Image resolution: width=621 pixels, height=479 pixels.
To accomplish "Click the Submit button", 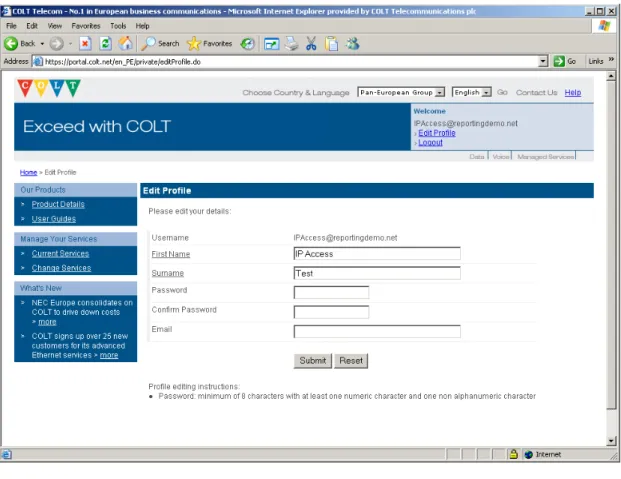I will (x=312, y=361).
